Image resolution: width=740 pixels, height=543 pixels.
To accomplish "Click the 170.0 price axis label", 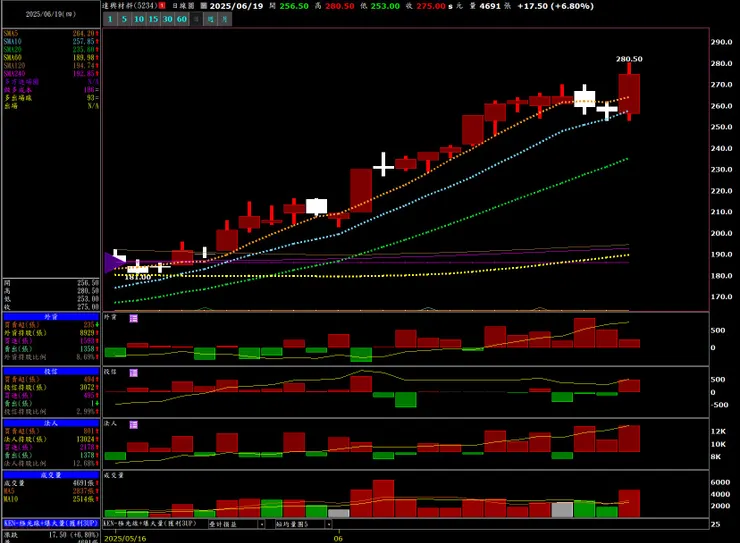I will 722,297.
